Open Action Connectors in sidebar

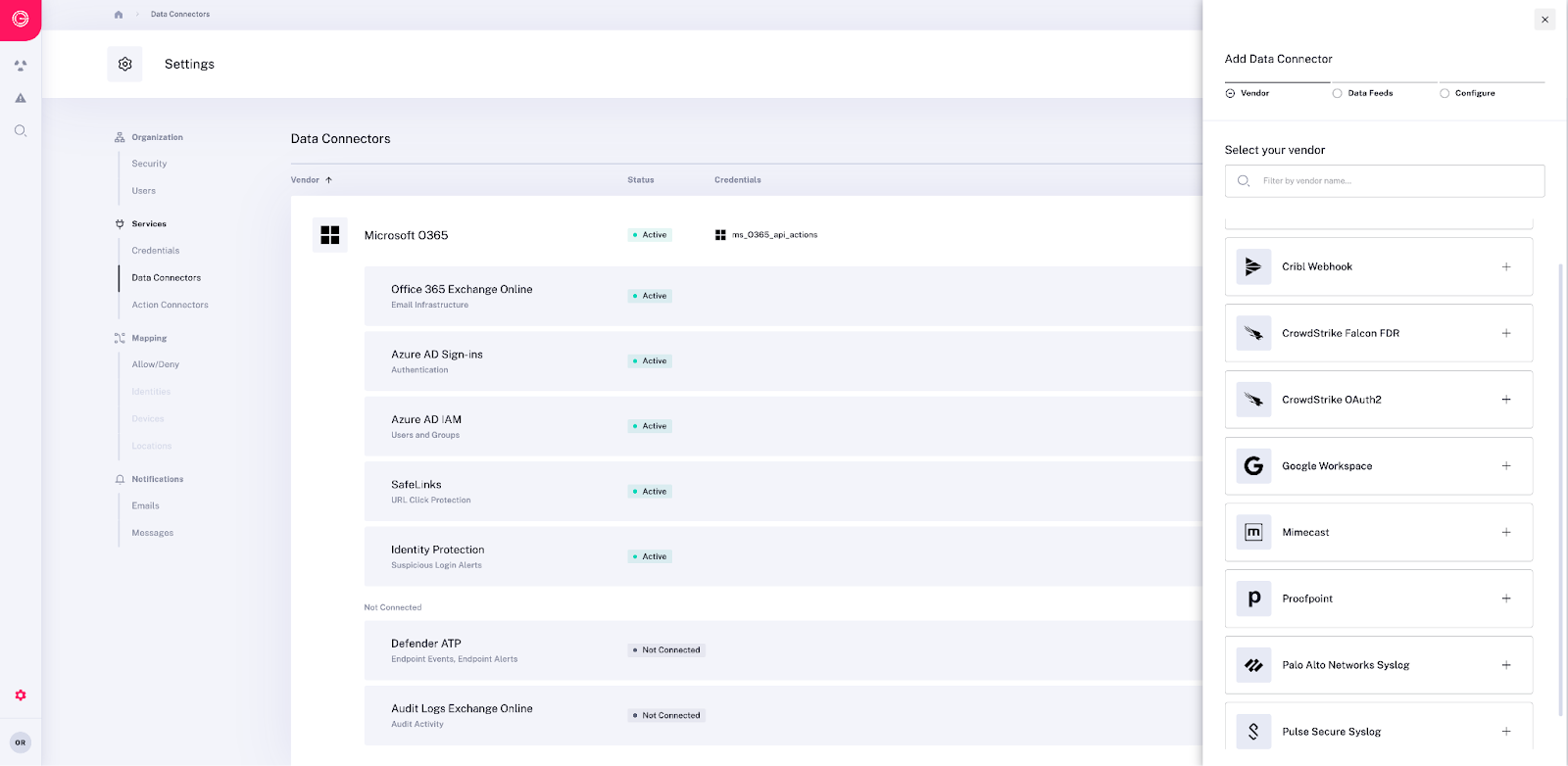[x=171, y=305]
